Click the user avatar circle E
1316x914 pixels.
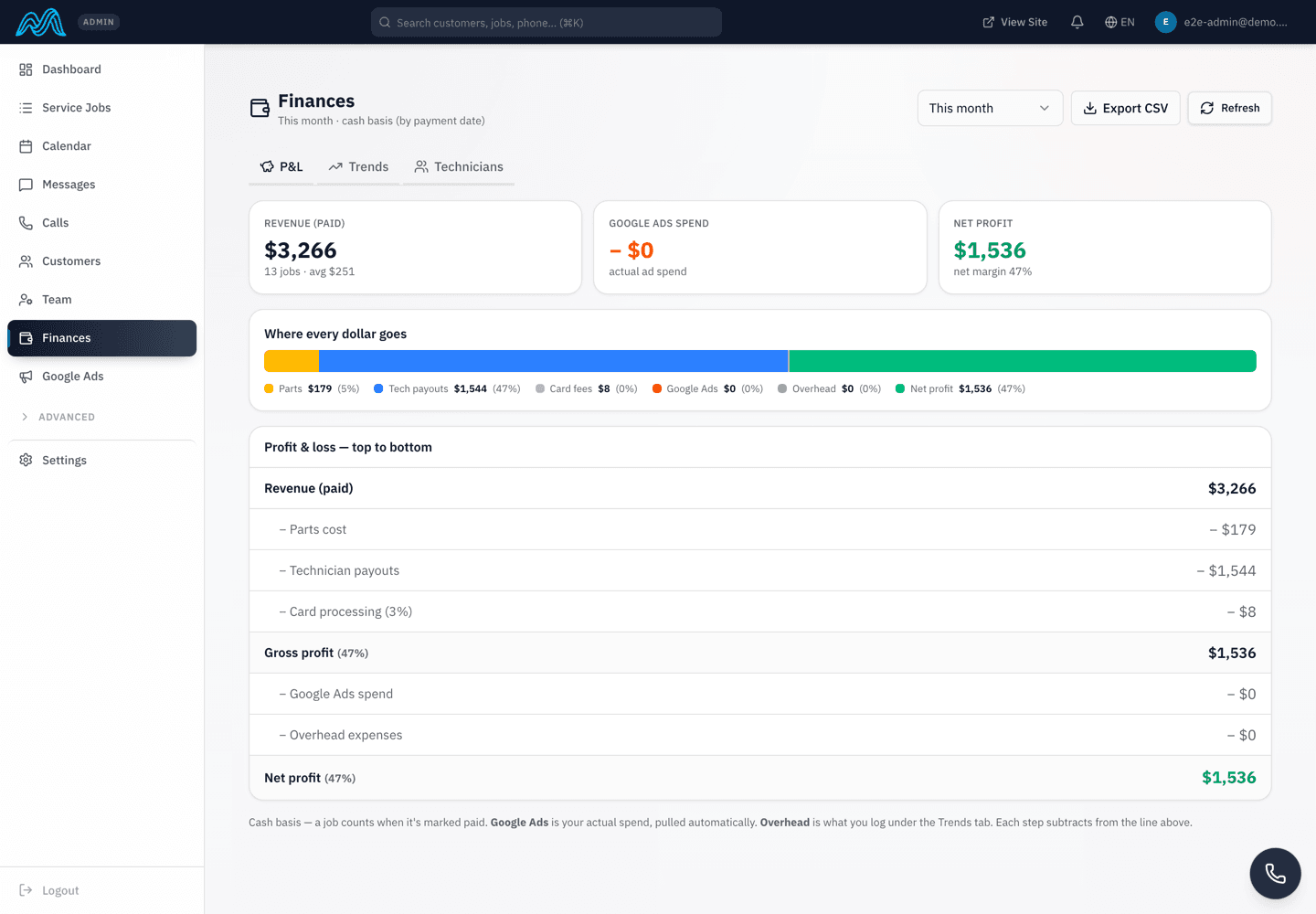(x=1165, y=22)
